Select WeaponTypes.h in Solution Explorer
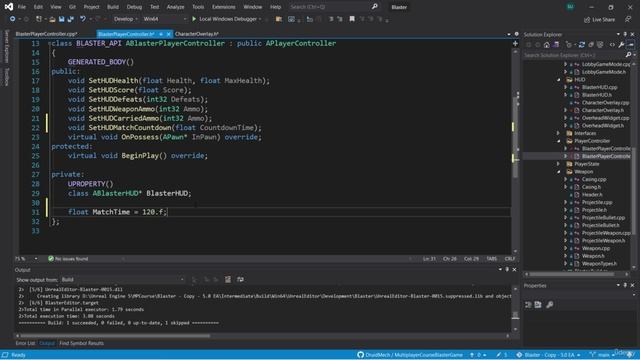This screenshot has width=640, height=360. click(599, 264)
